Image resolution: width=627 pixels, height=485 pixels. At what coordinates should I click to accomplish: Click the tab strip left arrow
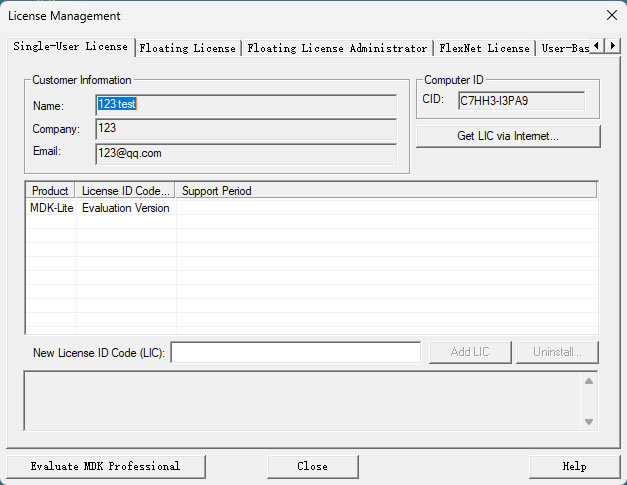[x=597, y=46]
